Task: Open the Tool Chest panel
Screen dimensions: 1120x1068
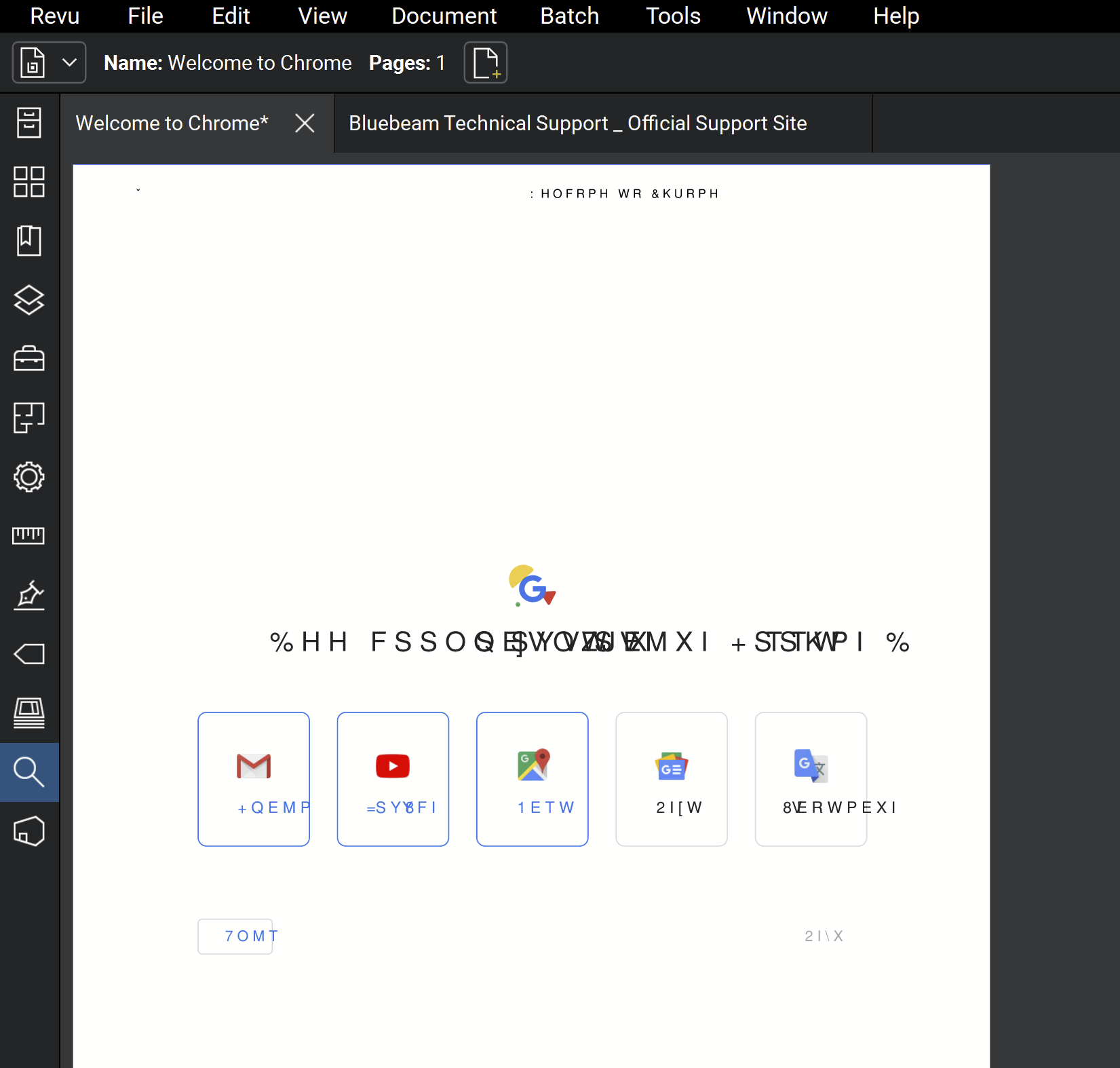Action: (x=29, y=358)
